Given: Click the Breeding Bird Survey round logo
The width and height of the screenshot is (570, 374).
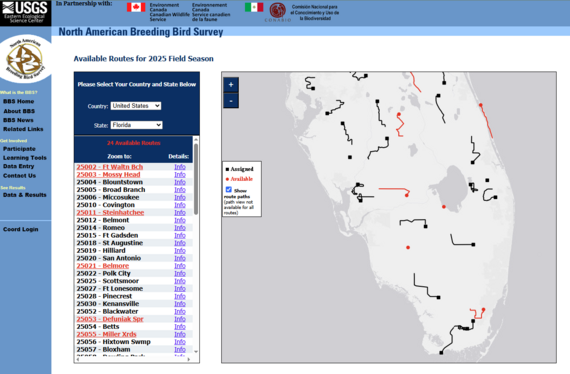Looking at the screenshot, I should [25, 59].
